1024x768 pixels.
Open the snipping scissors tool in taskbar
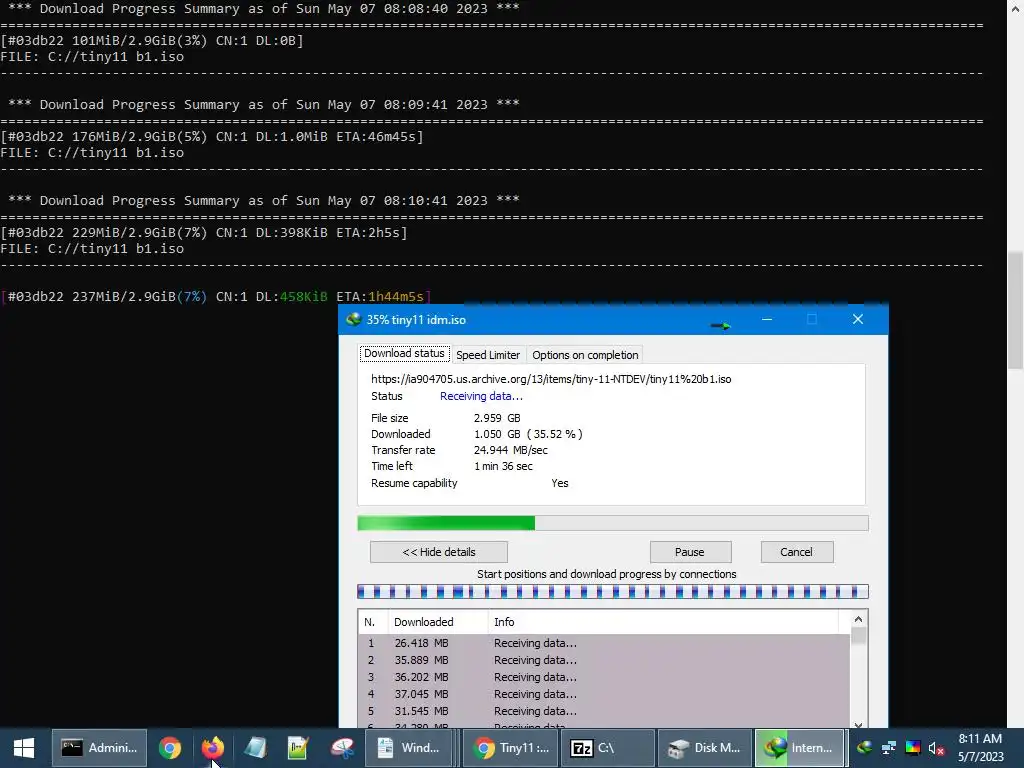(342, 748)
